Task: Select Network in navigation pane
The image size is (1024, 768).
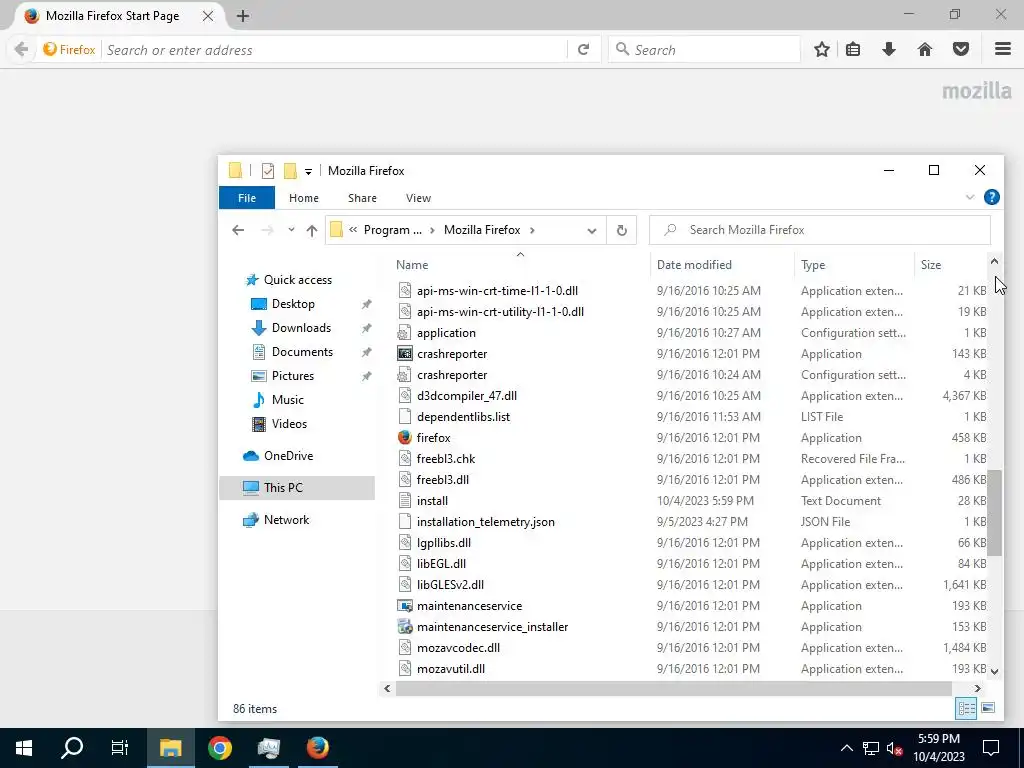Action: [x=286, y=520]
